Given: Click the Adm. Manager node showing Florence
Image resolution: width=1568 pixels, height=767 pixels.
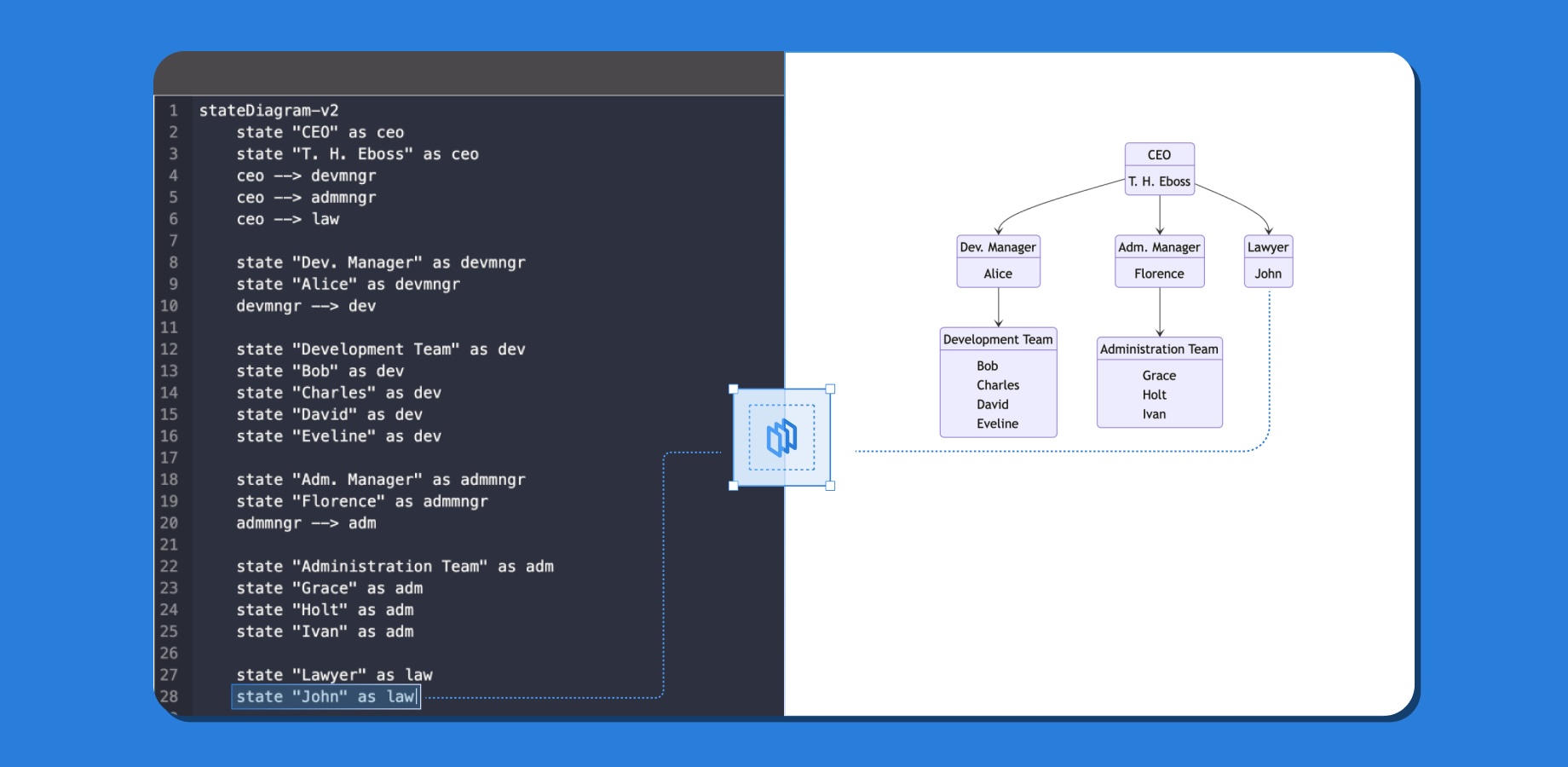Looking at the screenshot, I should coord(1159,260).
